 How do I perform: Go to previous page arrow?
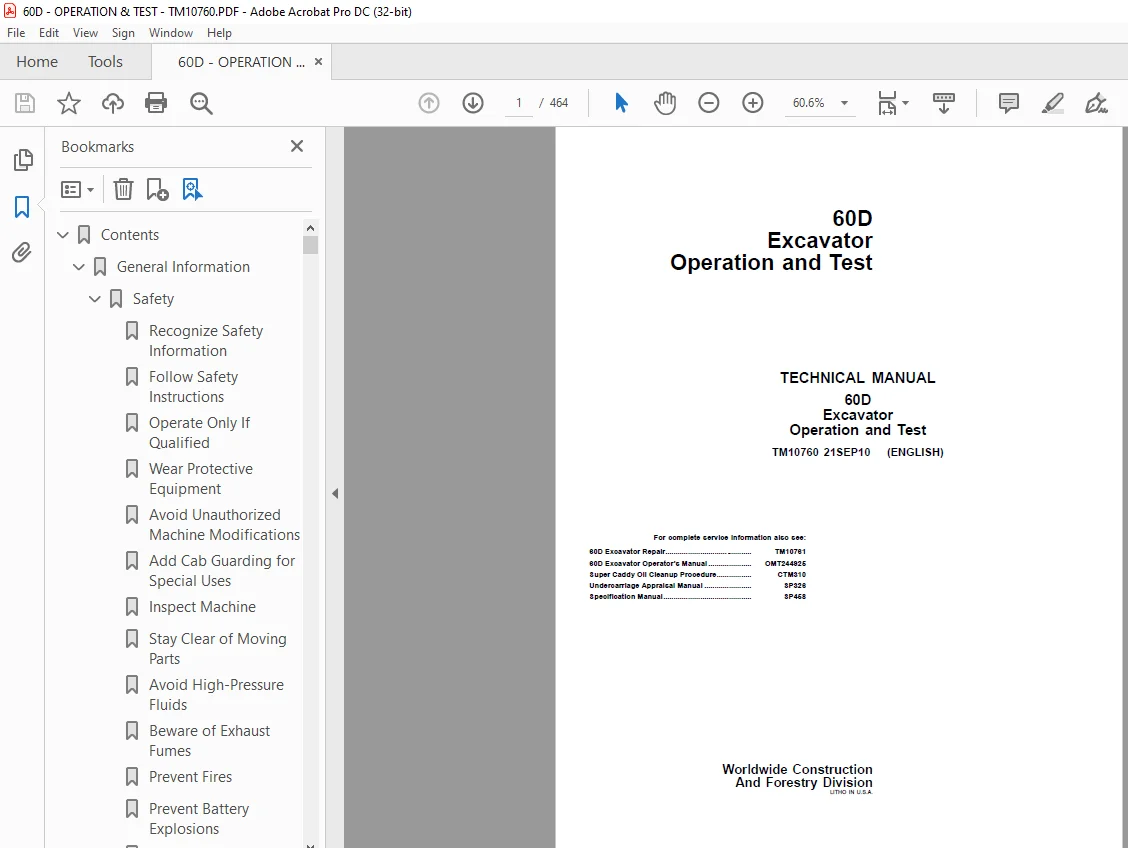pyautogui.click(x=429, y=103)
